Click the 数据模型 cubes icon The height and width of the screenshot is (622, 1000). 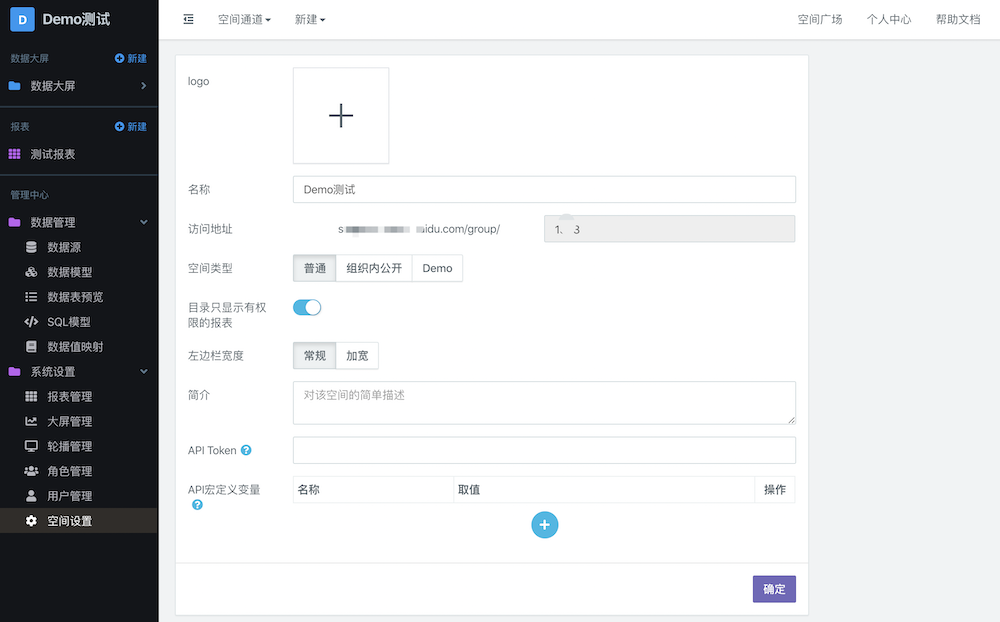[x=31, y=272]
